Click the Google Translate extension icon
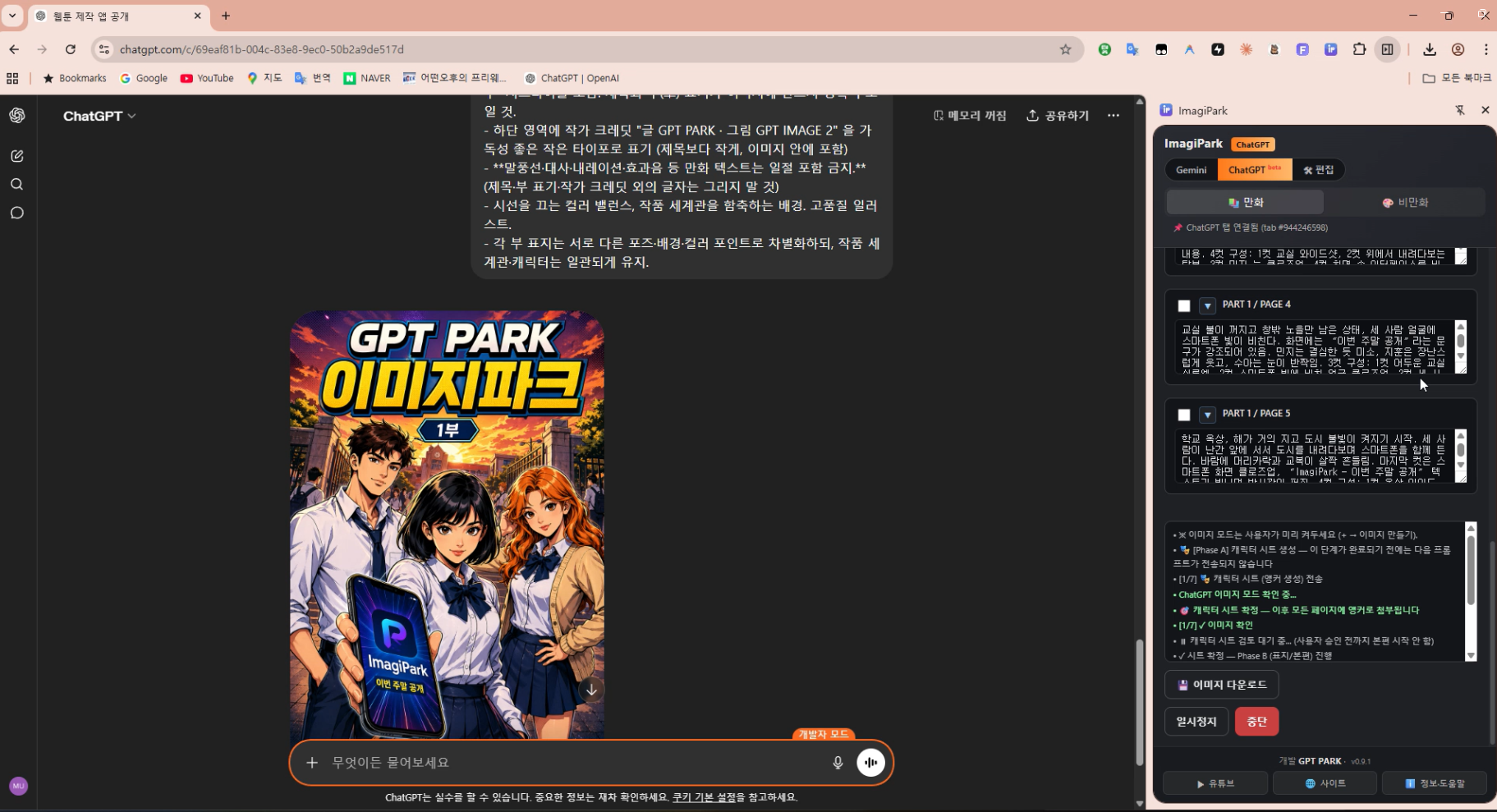Image resolution: width=1497 pixels, height=812 pixels. [x=1132, y=49]
